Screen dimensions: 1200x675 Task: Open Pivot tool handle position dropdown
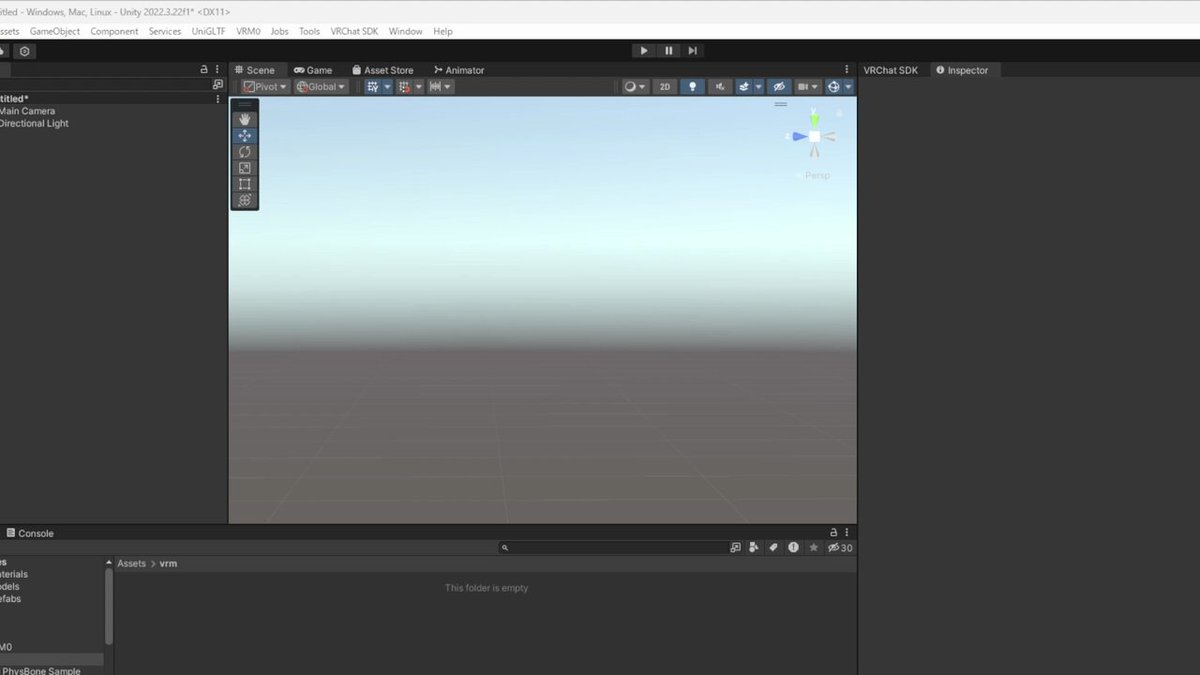pyautogui.click(x=265, y=87)
